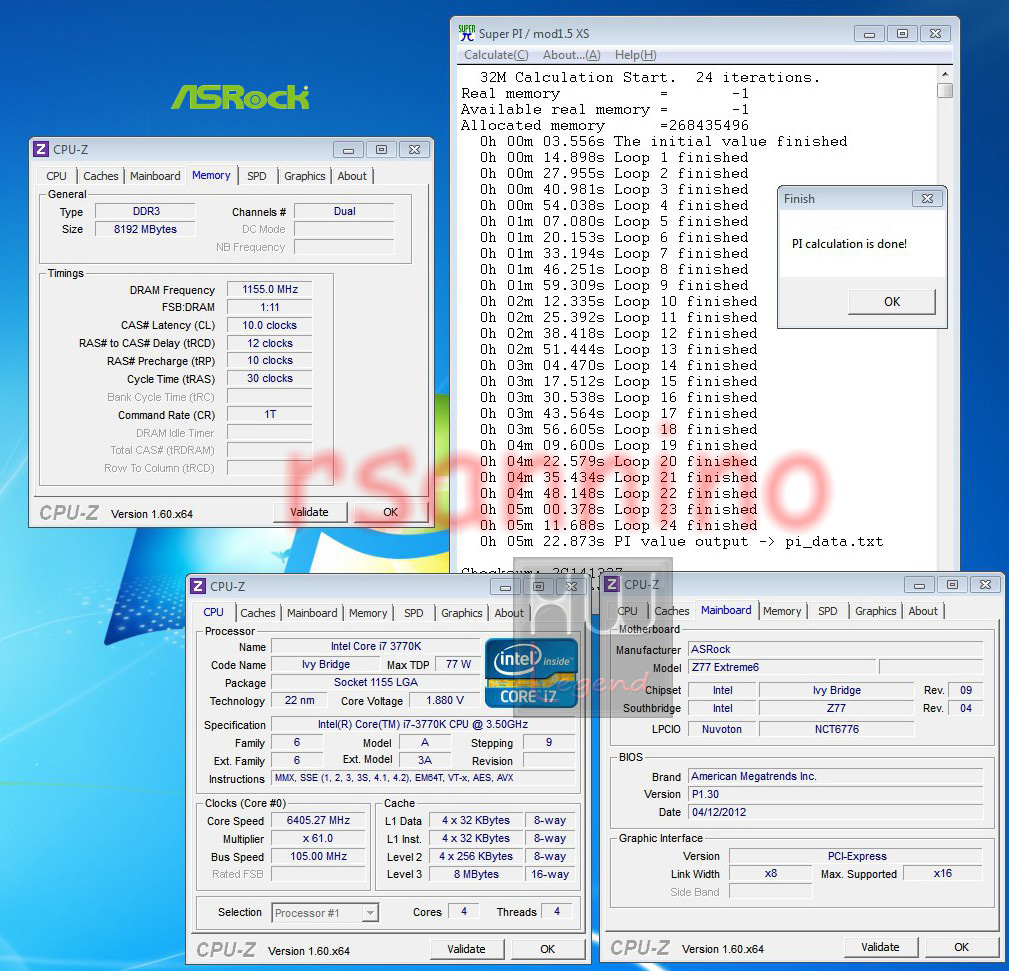Close the Super PI window
Image resolution: width=1009 pixels, height=971 pixels.
pos(936,33)
